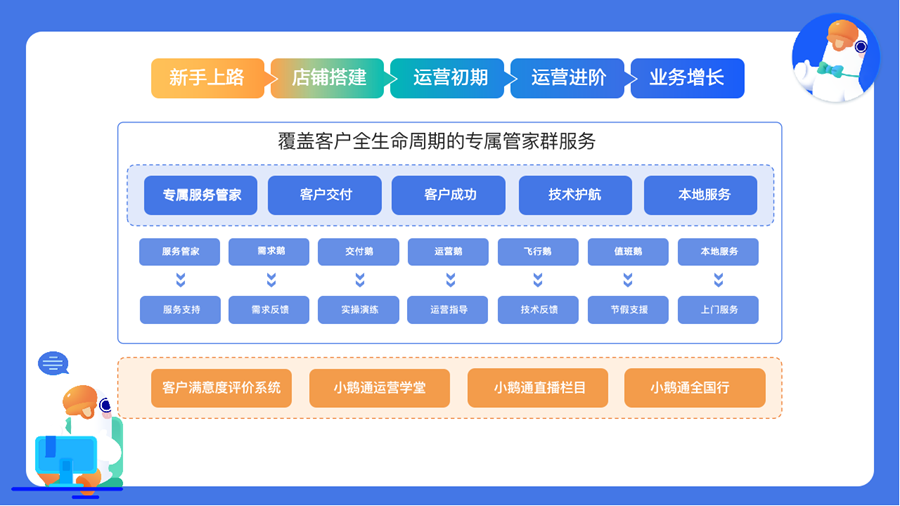Click the 技术反馈 box

538,310
